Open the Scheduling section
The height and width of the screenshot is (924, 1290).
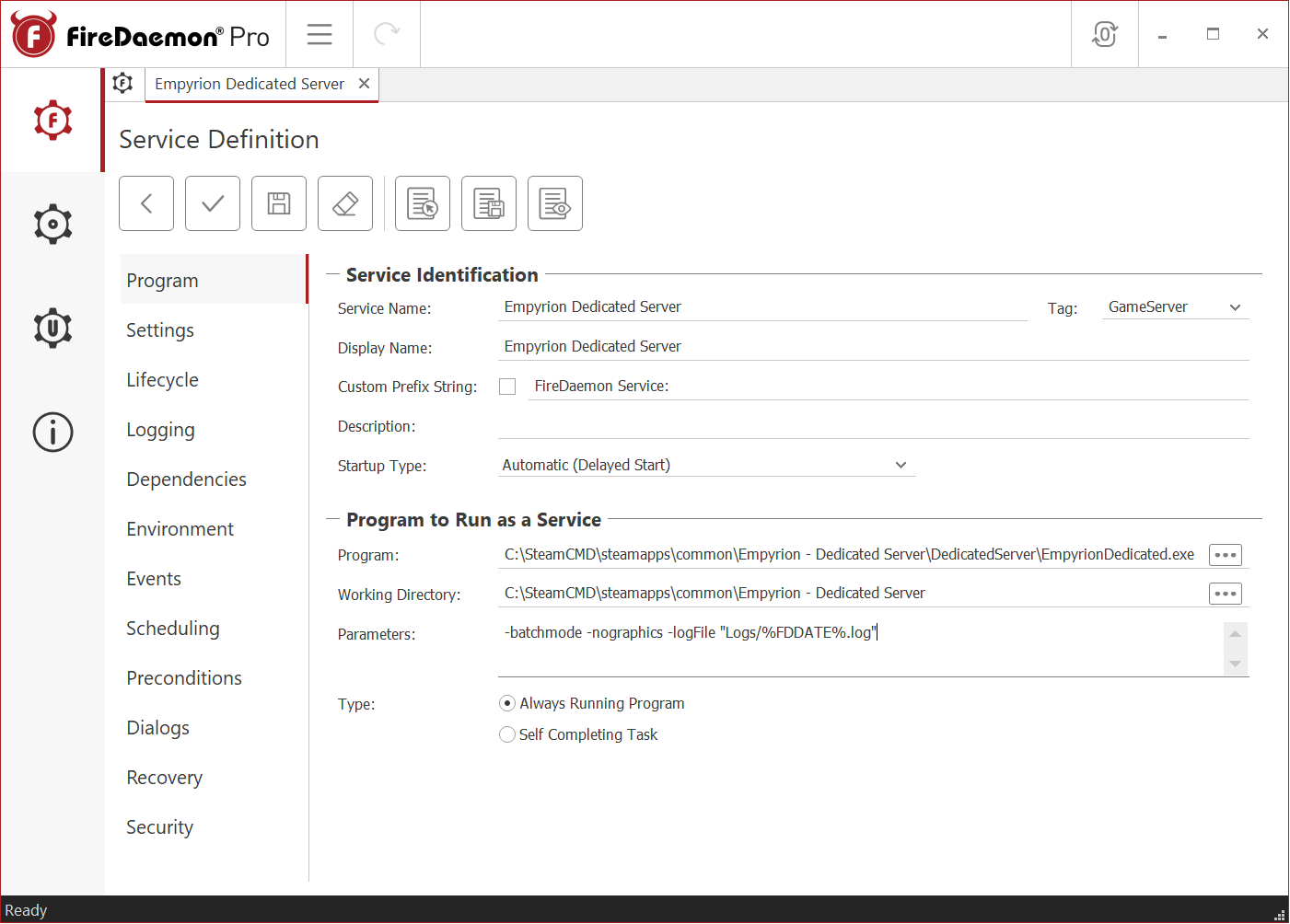pos(214,628)
